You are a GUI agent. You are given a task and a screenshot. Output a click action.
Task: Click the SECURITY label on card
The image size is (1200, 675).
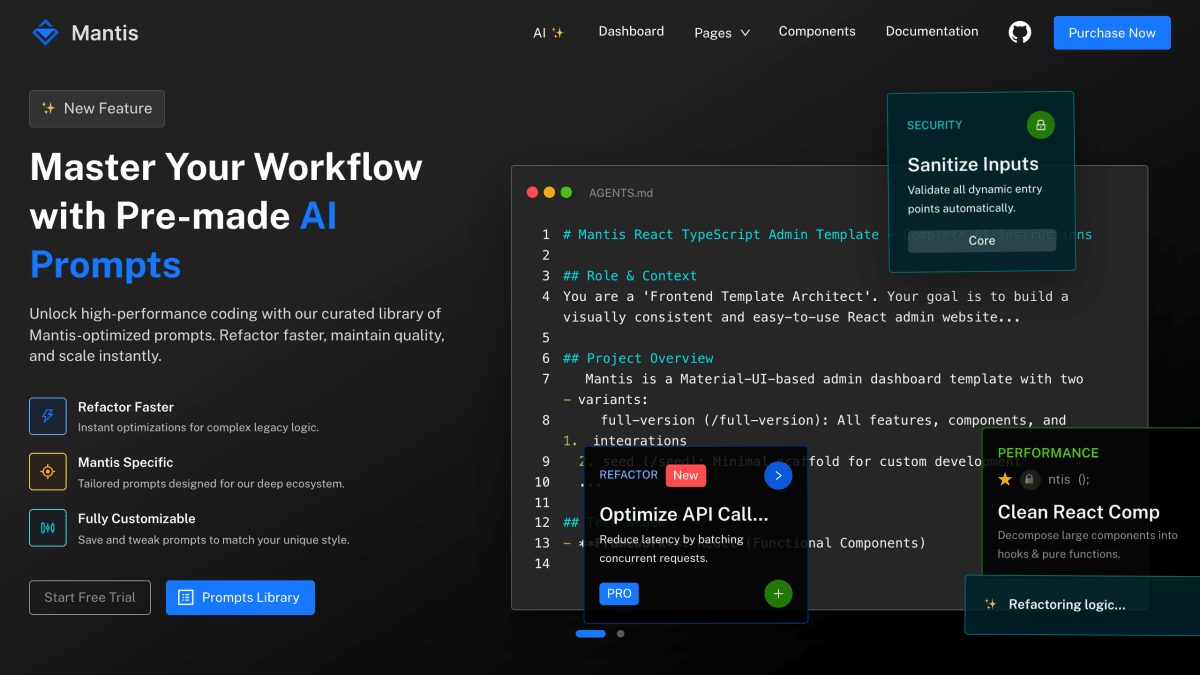click(x=934, y=125)
